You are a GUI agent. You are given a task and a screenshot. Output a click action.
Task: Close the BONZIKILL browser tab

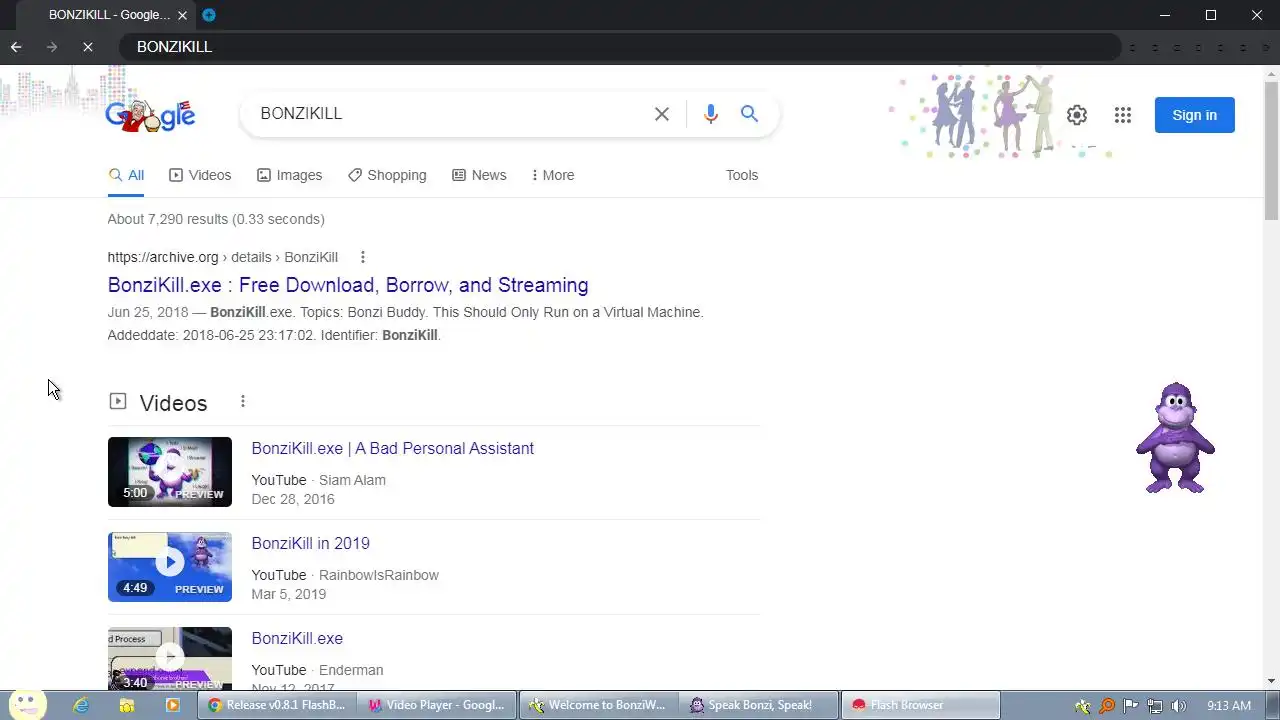pos(182,15)
